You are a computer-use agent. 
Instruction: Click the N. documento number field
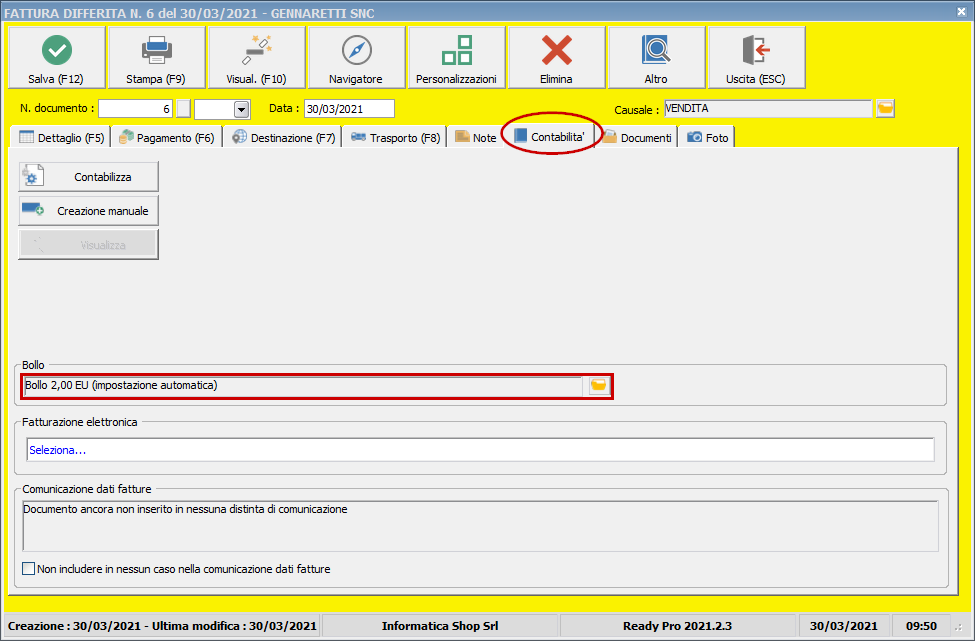pyautogui.click(x=136, y=109)
